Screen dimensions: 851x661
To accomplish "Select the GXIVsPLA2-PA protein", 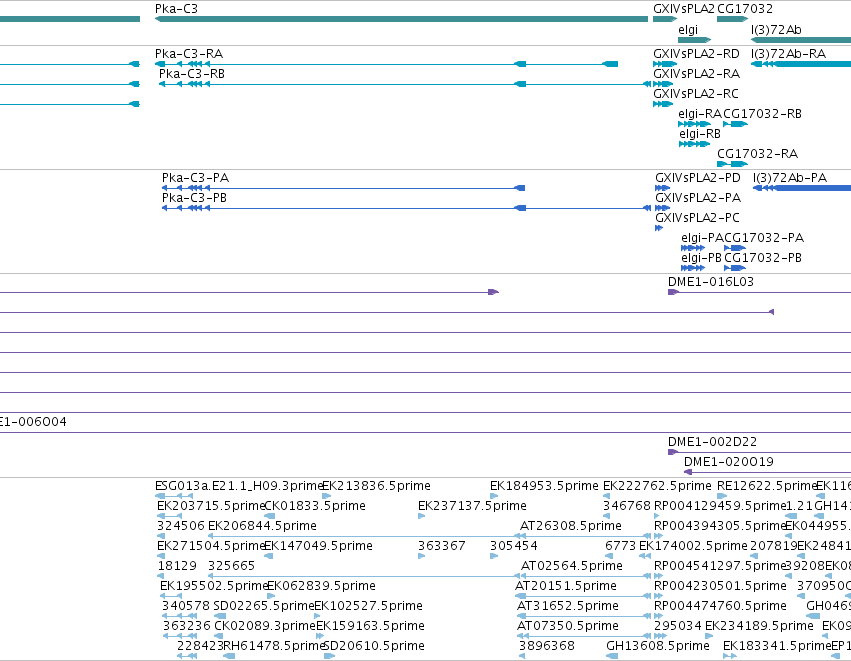I will point(662,208).
